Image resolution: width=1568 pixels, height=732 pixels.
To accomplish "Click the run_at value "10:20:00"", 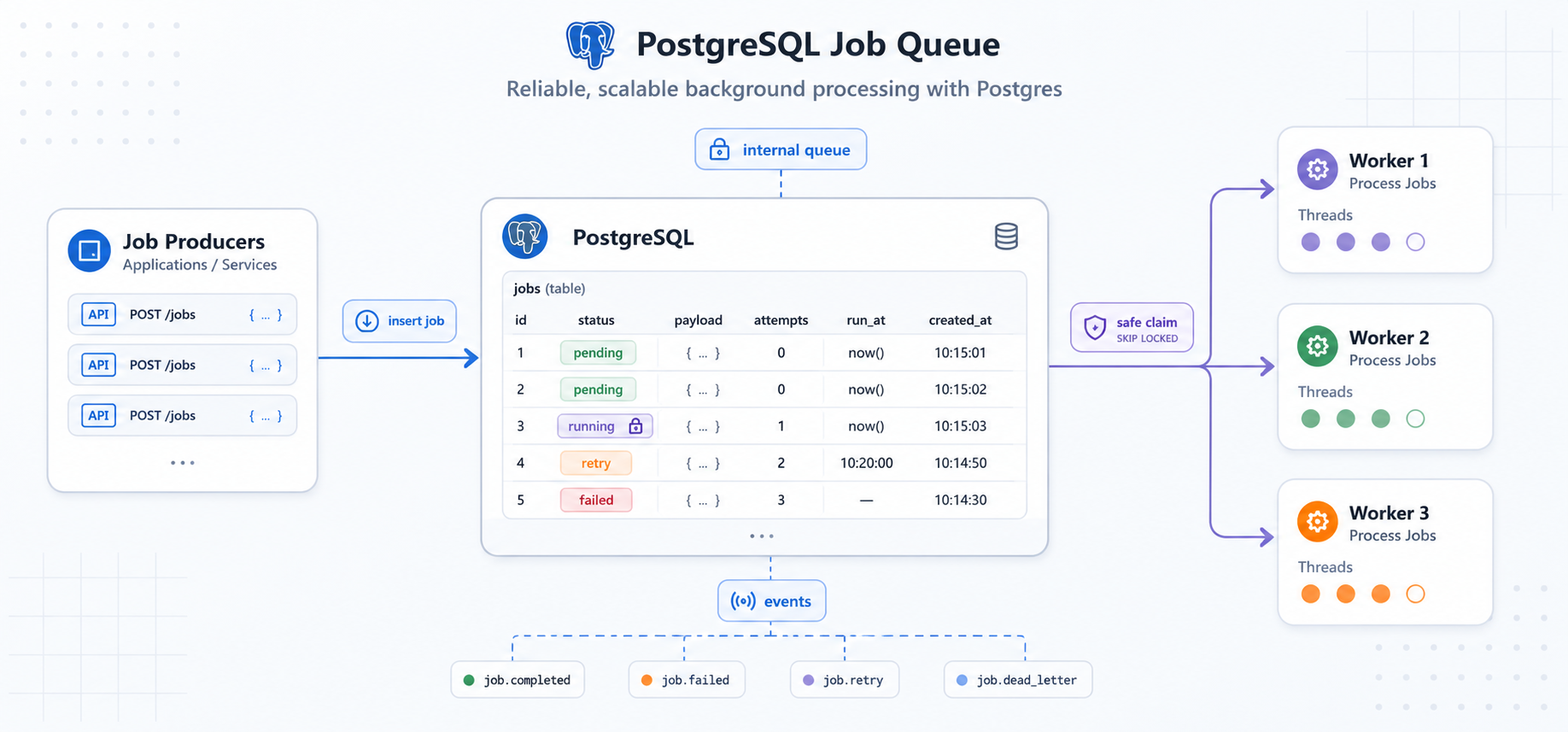I will (866, 463).
